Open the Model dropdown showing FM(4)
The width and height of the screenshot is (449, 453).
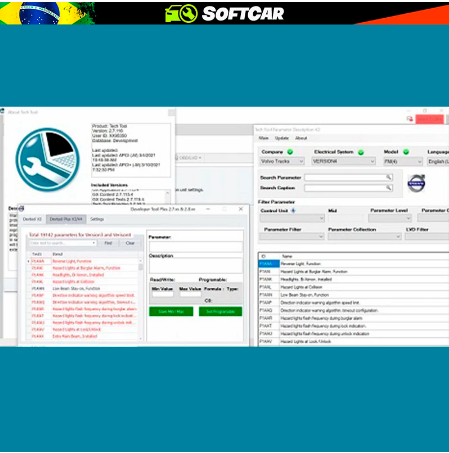point(403,162)
